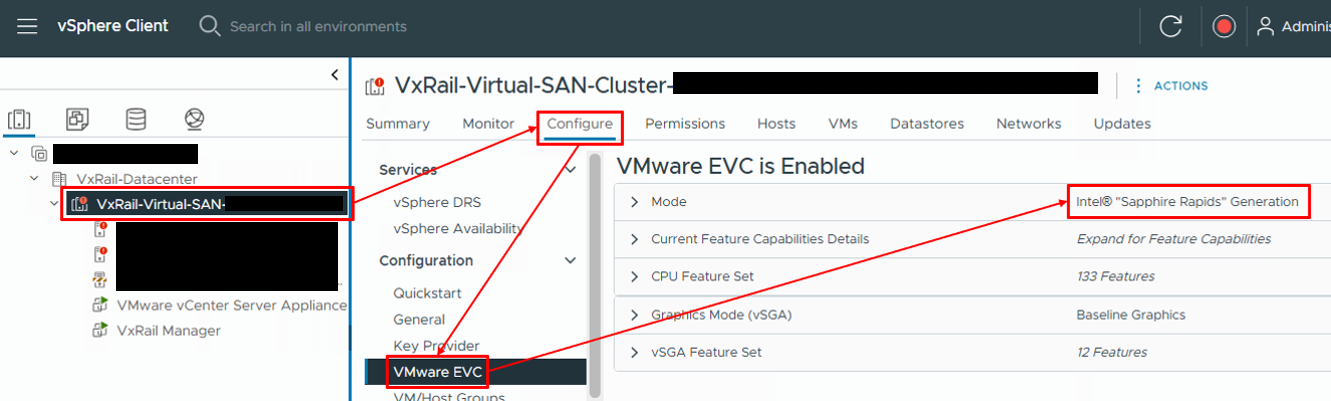Open the Networks tab
1331x401 pixels.
1029,124
